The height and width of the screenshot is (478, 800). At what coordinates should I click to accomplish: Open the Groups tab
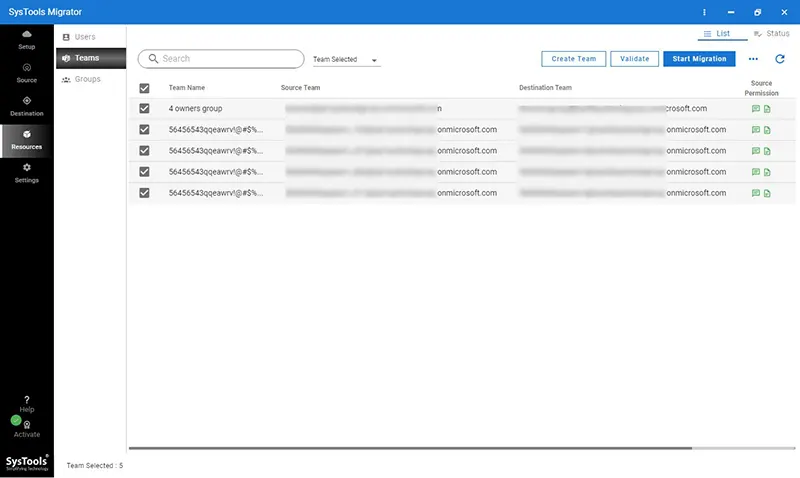pos(91,79)
